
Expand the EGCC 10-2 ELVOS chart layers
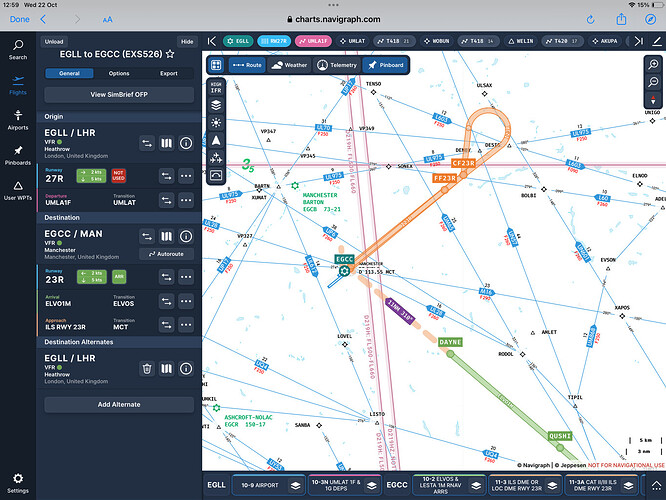(476, 486)
